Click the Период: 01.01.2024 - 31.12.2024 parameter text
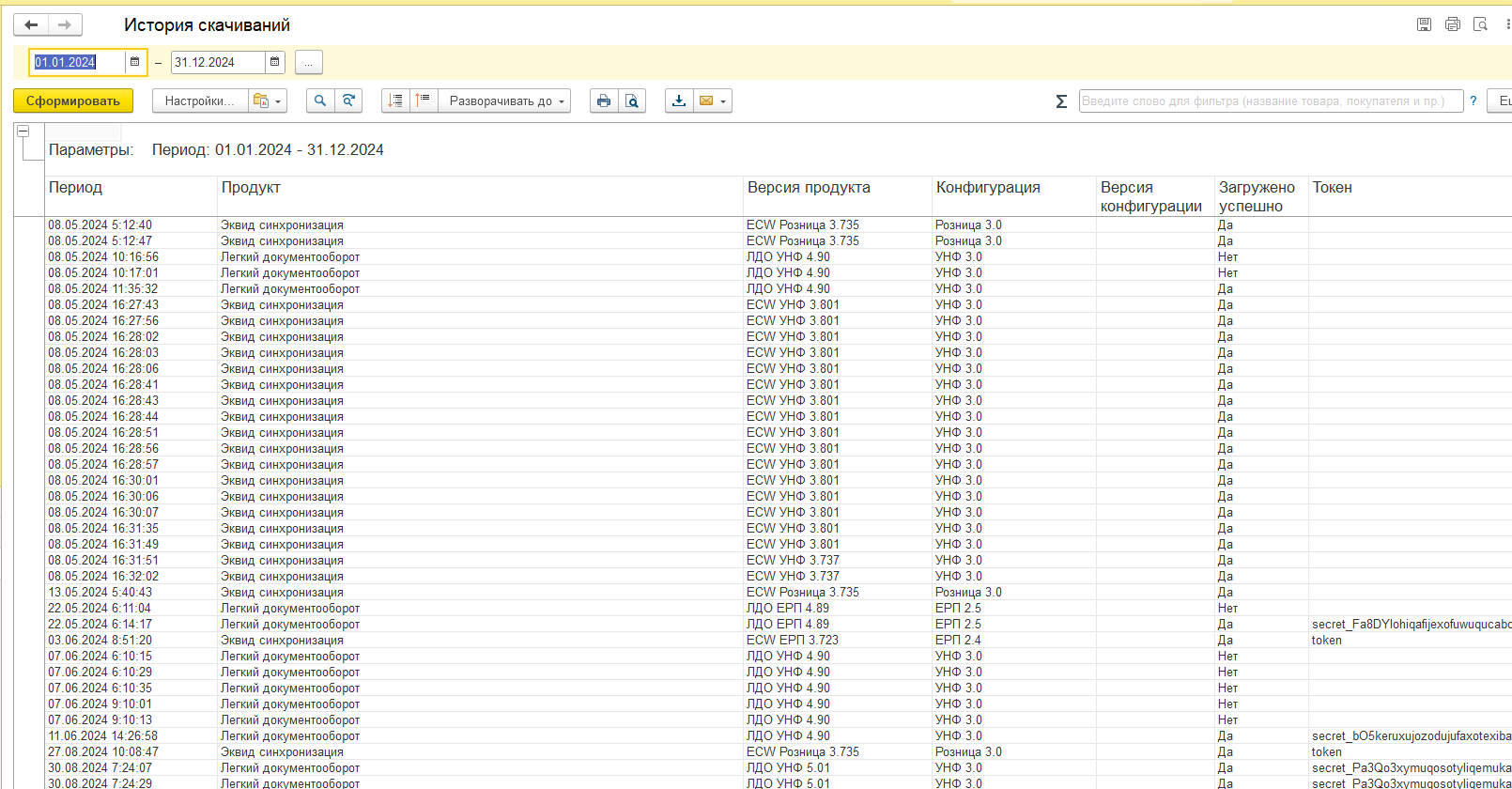Viewport: 1512px width, 789px height. [x=268, y=149]
